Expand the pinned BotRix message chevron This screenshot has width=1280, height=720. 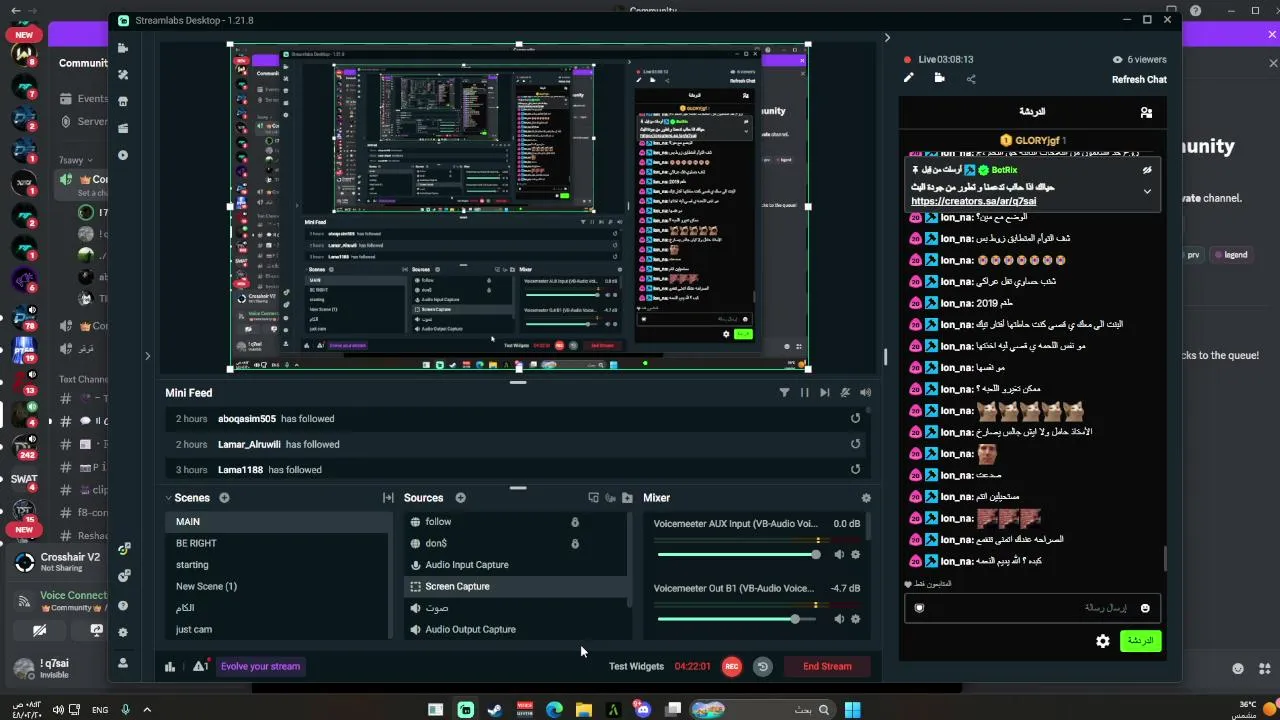click(1147, 191)
